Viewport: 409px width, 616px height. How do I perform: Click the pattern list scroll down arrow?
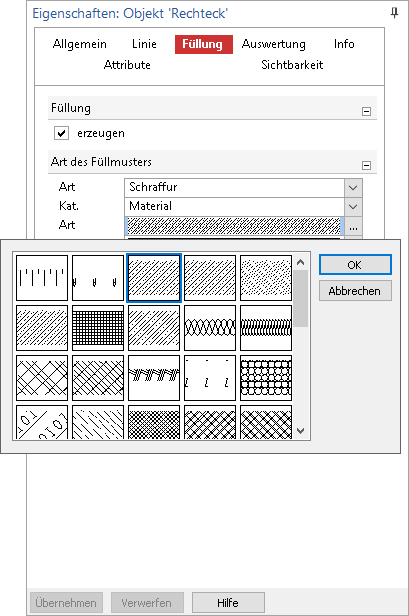[x=301, y=431]
